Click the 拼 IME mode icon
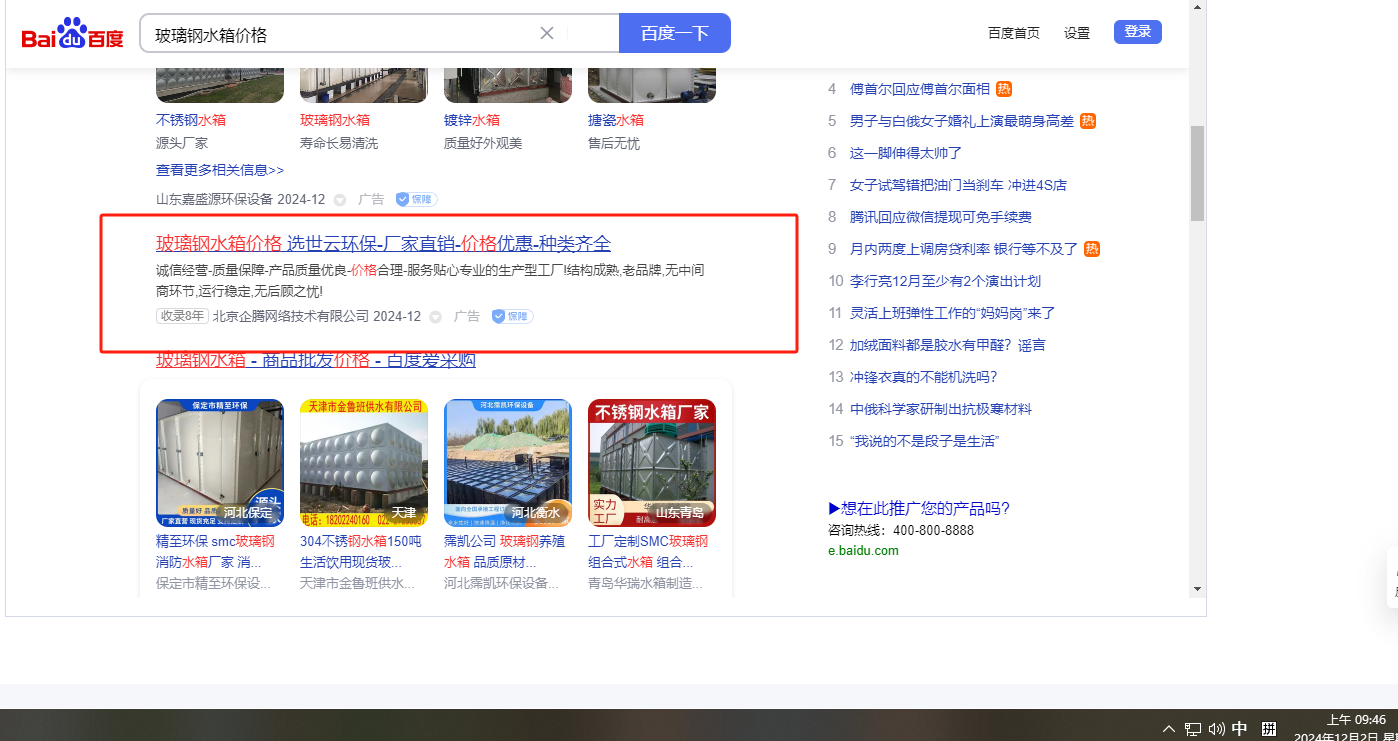Image resolution: width=1398 pixels, height=741 pixels. 1269,729
